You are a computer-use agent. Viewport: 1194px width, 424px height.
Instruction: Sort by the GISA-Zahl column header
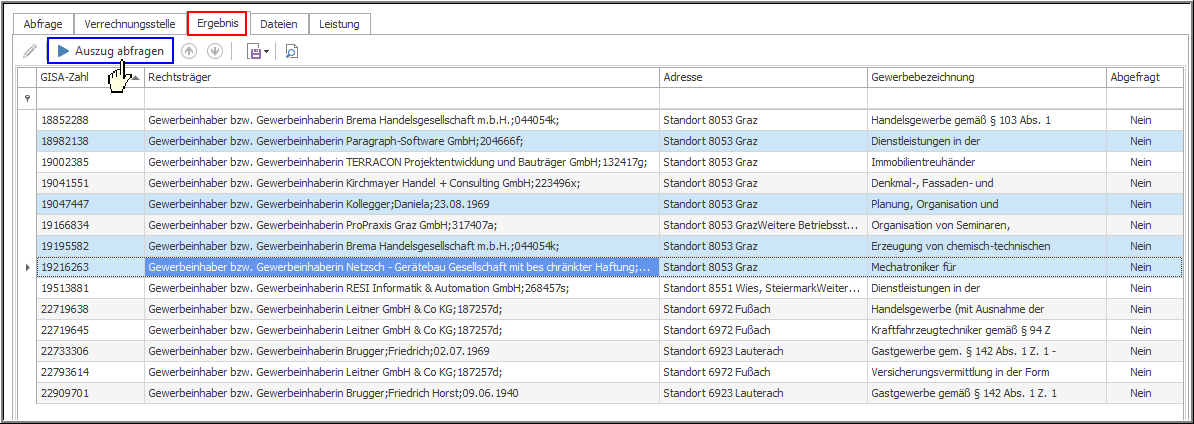[91, 78]
